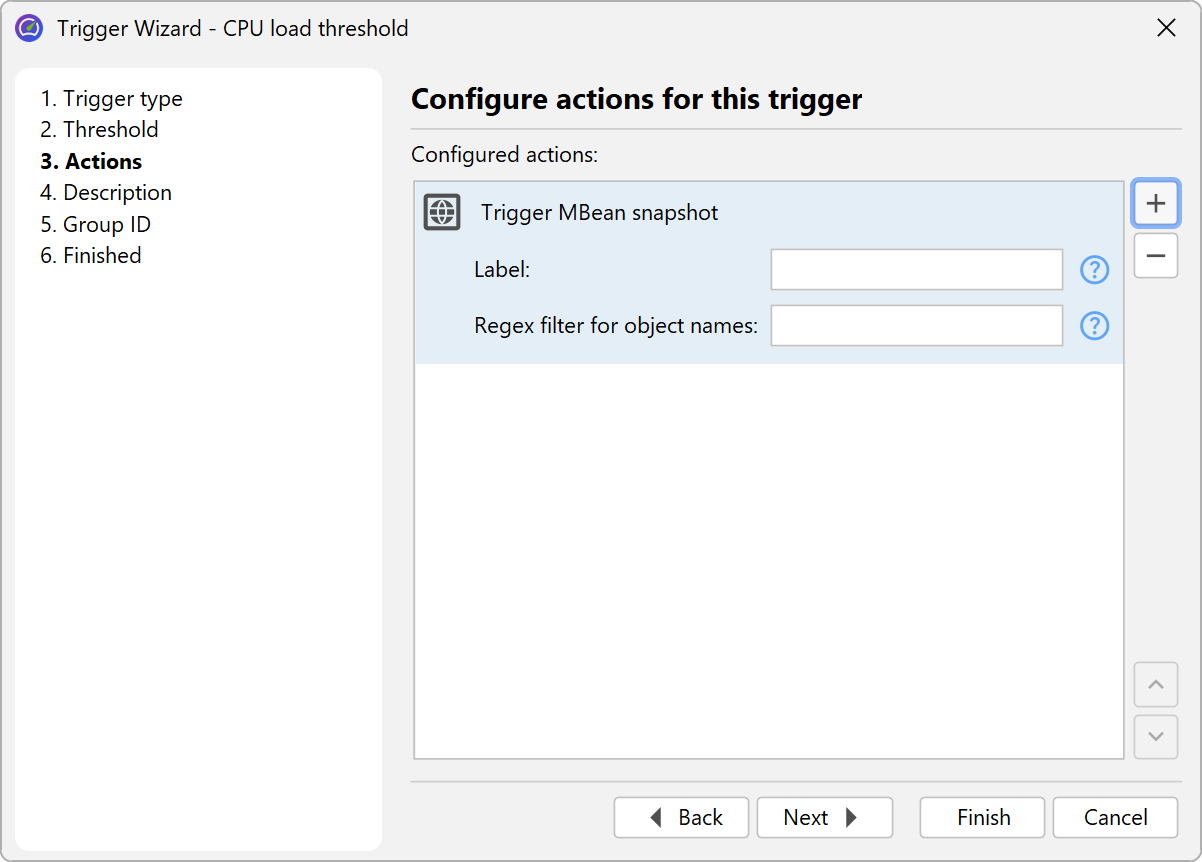Click the Finish button

coord(982,818)
